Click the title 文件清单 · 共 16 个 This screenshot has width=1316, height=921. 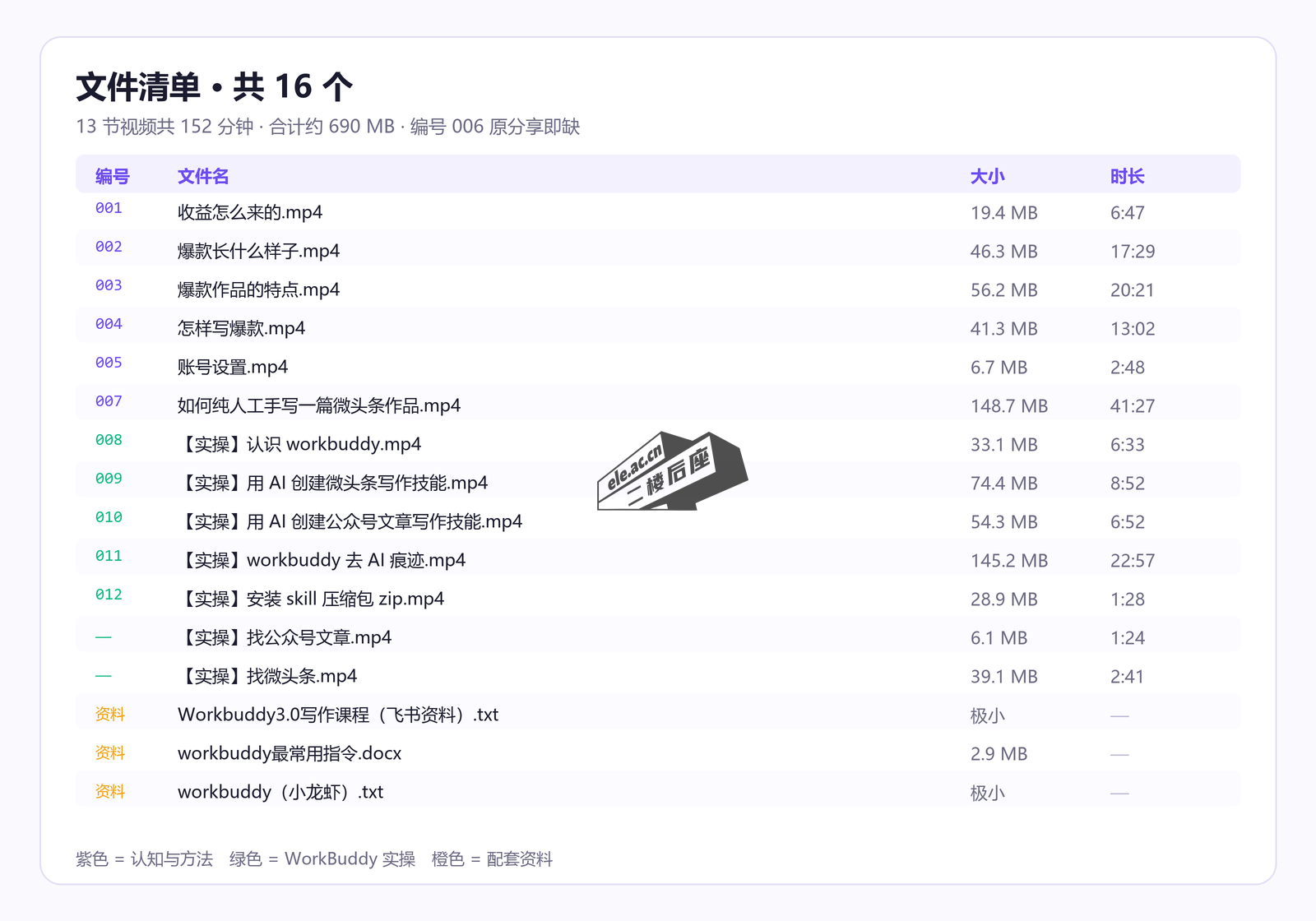point(215,86)
